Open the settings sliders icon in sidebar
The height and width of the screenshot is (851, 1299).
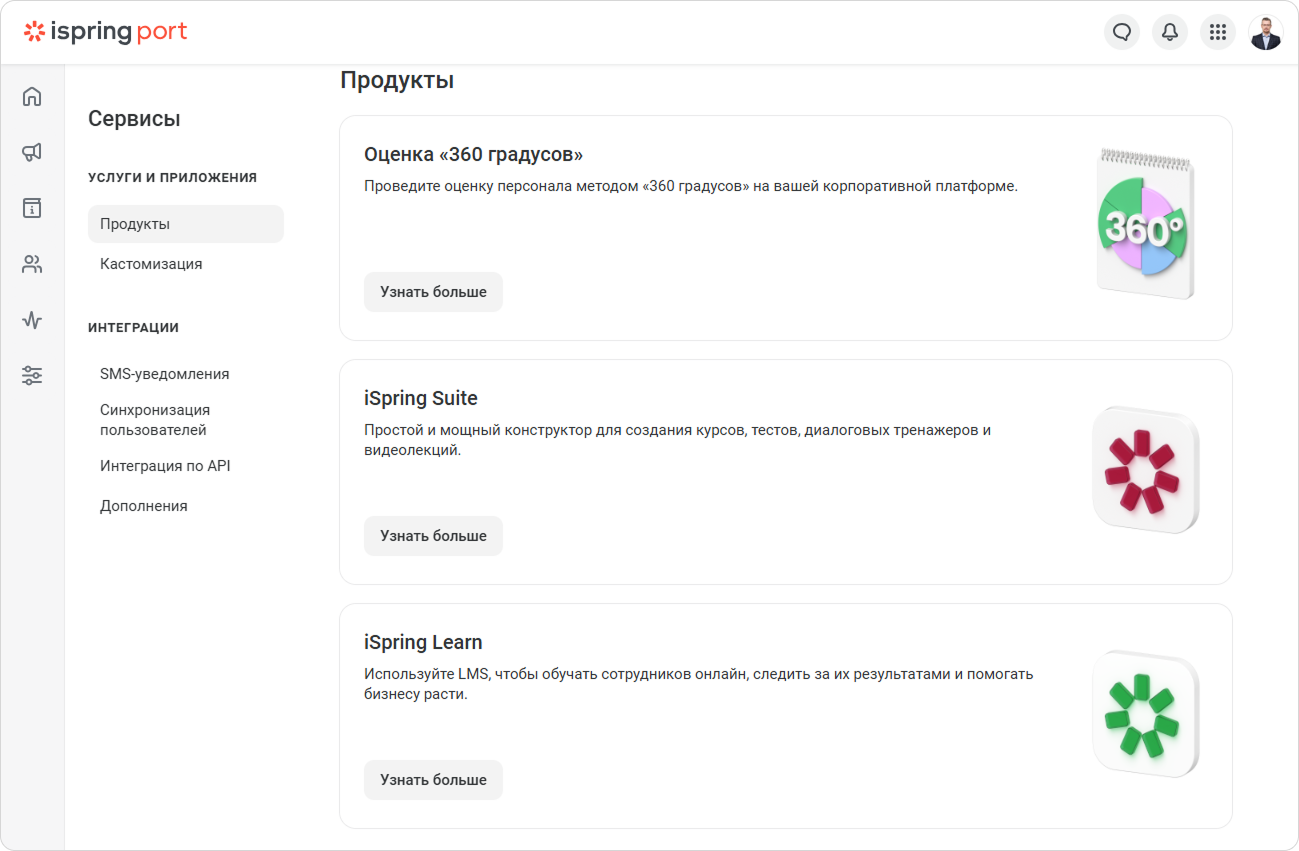[32, 376]
